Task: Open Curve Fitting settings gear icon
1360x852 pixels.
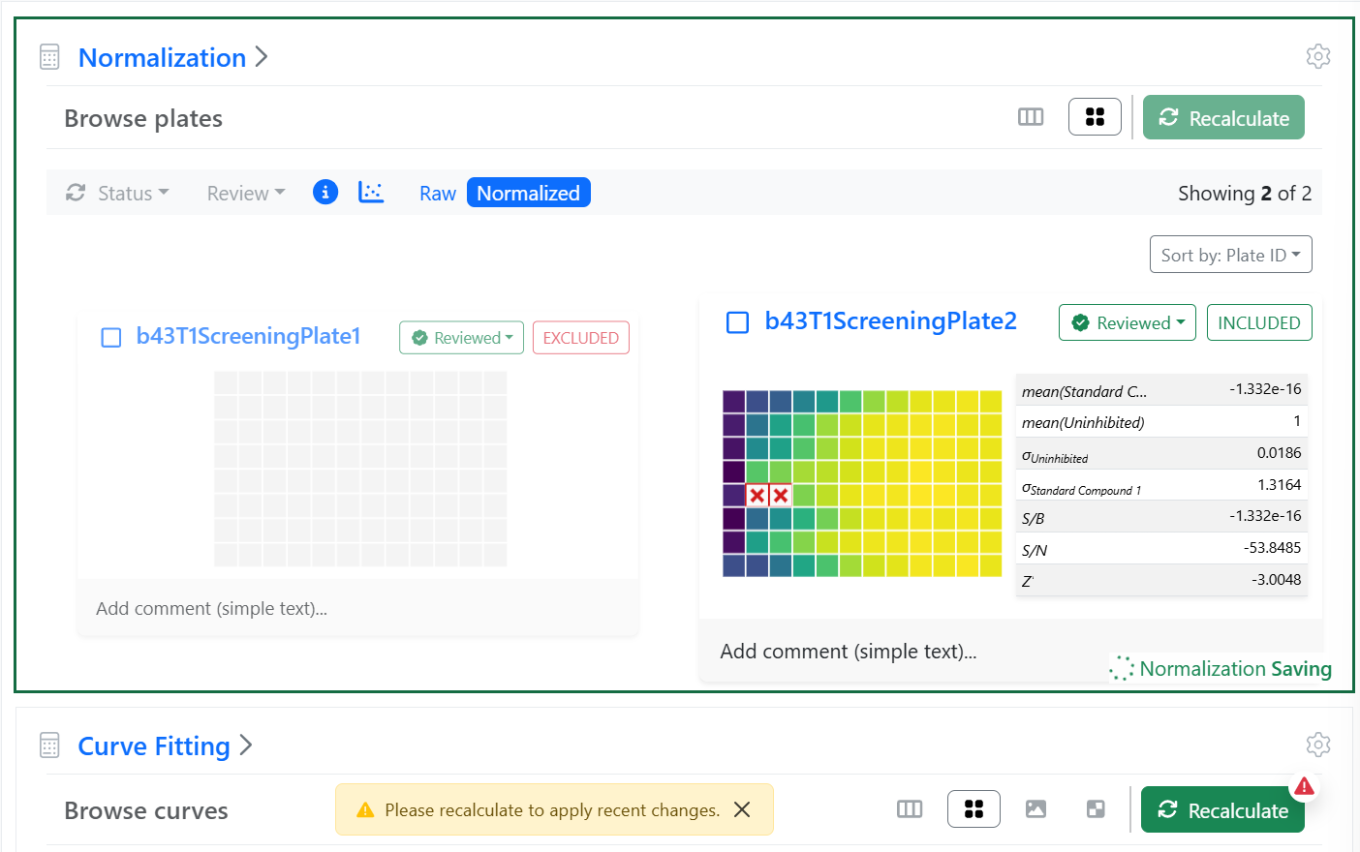Action: coord(1318,745)
